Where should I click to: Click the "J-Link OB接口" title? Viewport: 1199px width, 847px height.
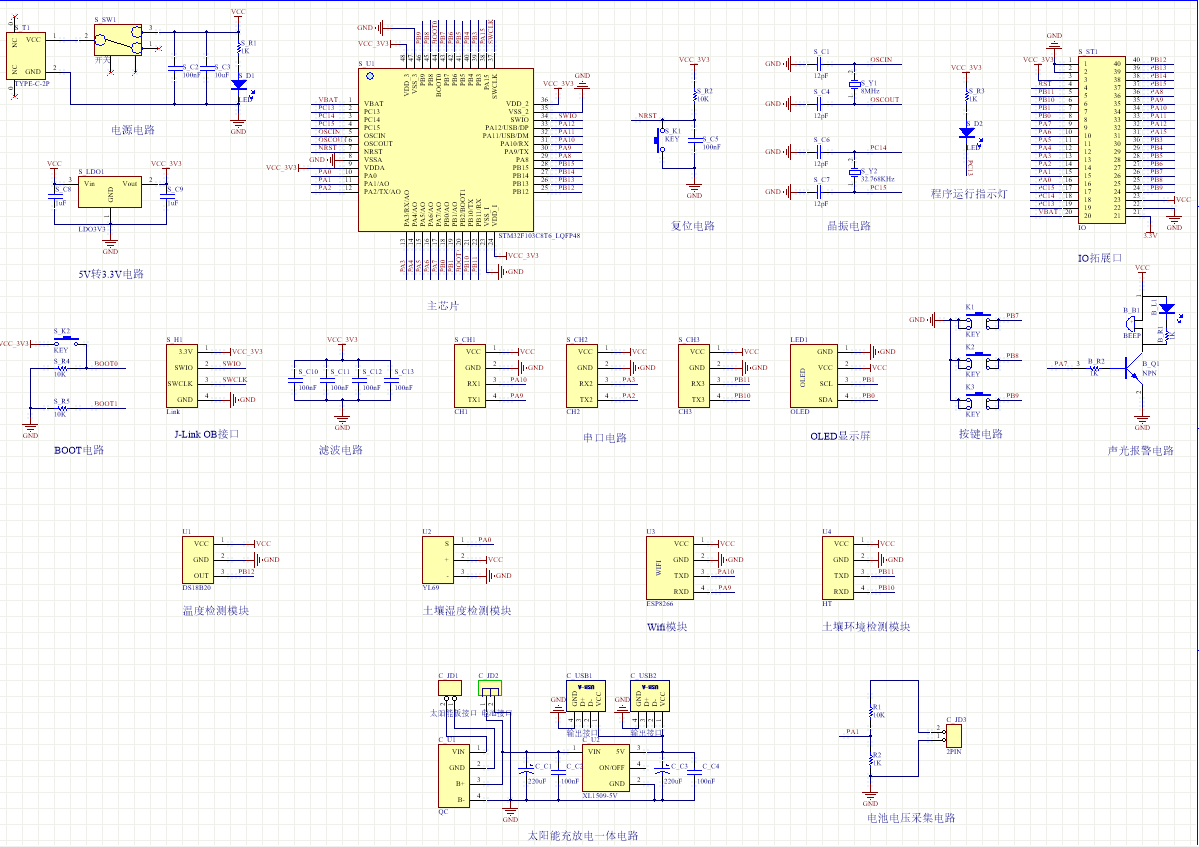[x=207, y=434]
